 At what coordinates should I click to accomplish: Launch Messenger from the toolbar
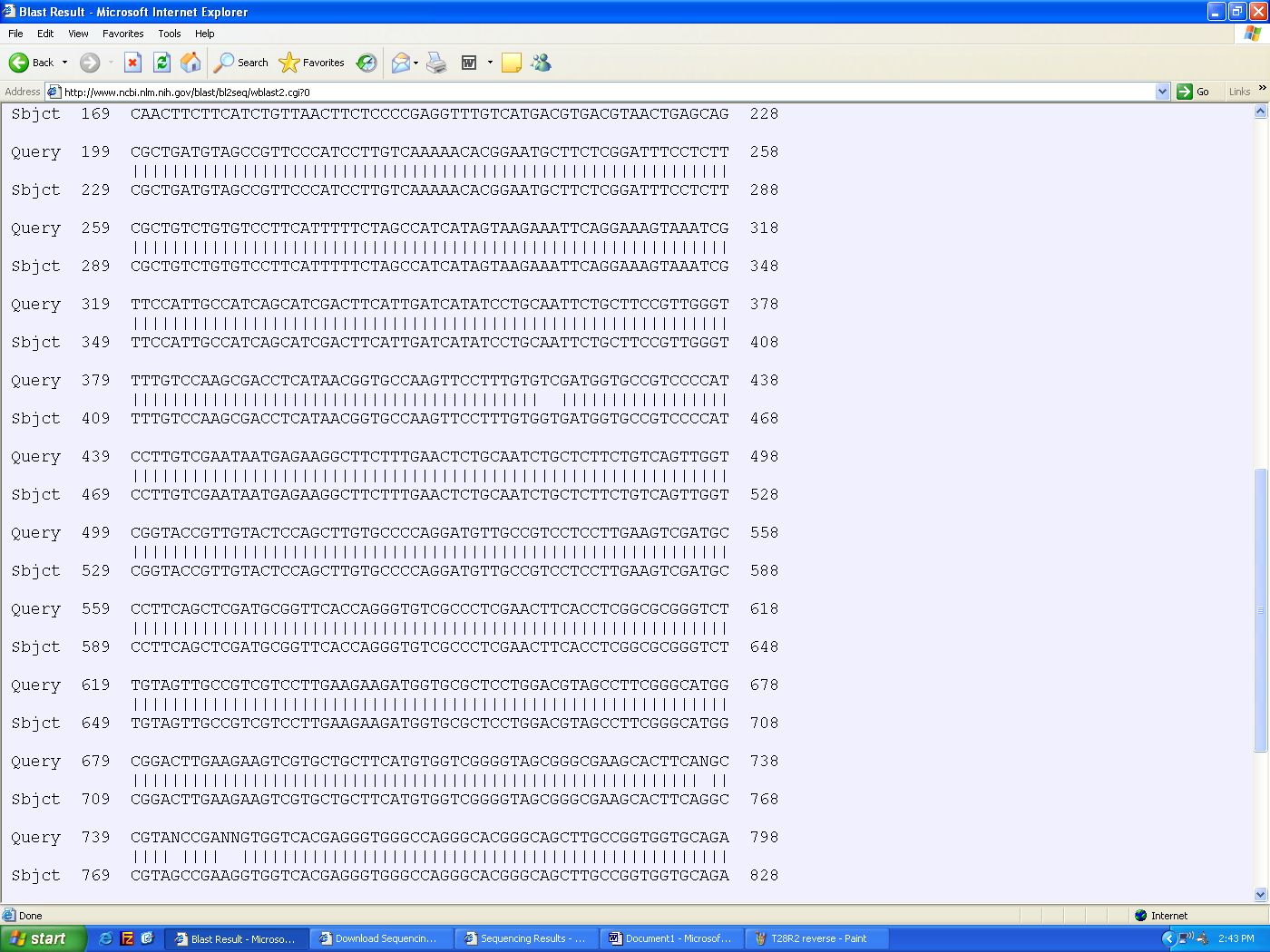[x=542, y=63]
